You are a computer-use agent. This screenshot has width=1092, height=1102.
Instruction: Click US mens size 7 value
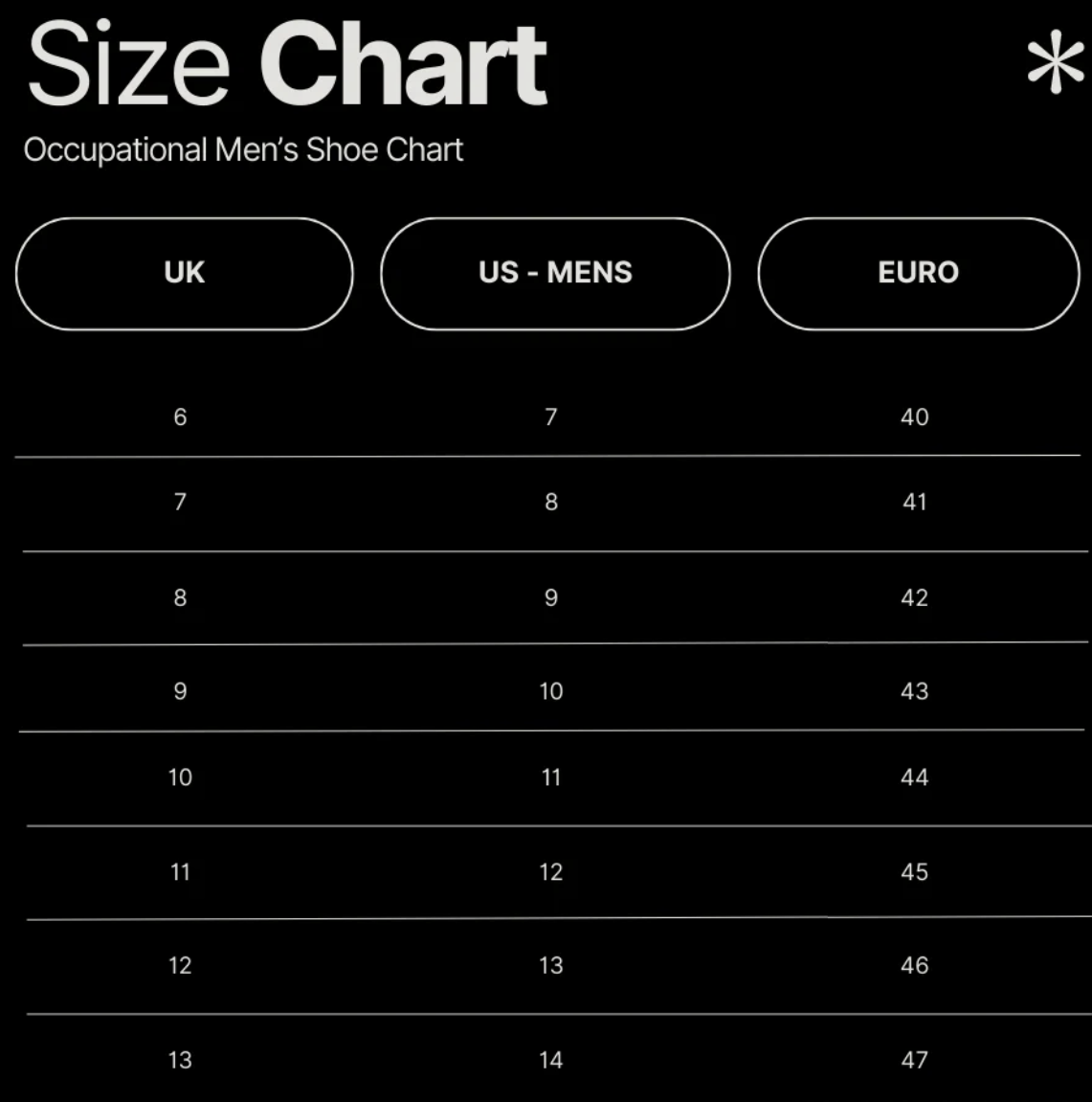tap(550, 416)
